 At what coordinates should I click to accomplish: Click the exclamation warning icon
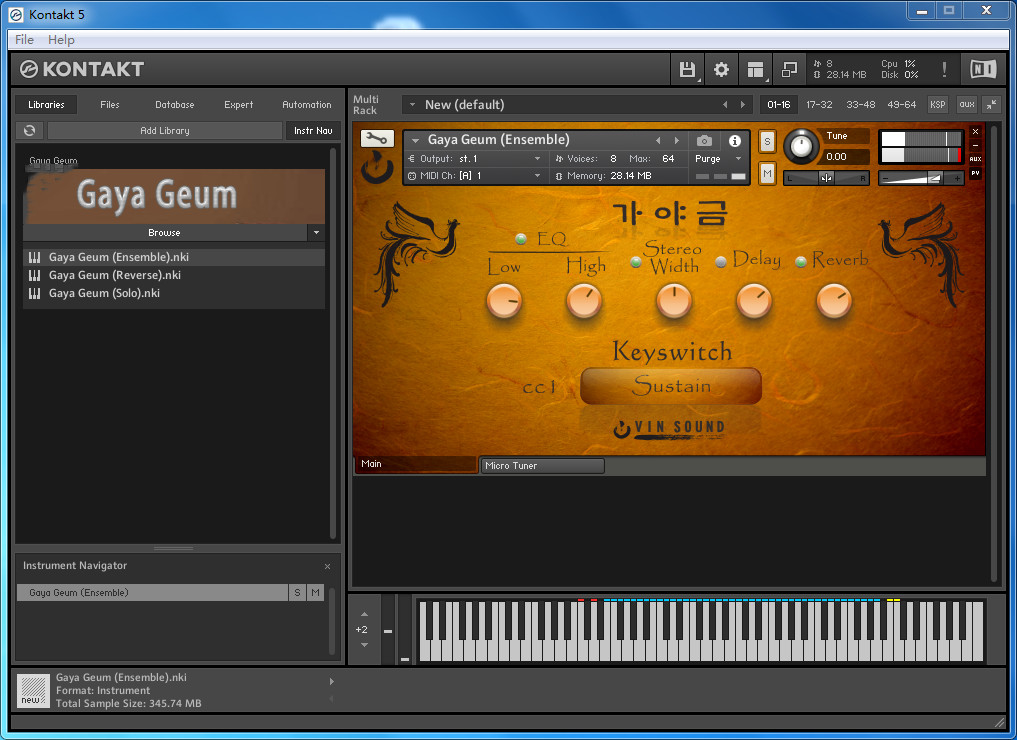tap(944, 69)
